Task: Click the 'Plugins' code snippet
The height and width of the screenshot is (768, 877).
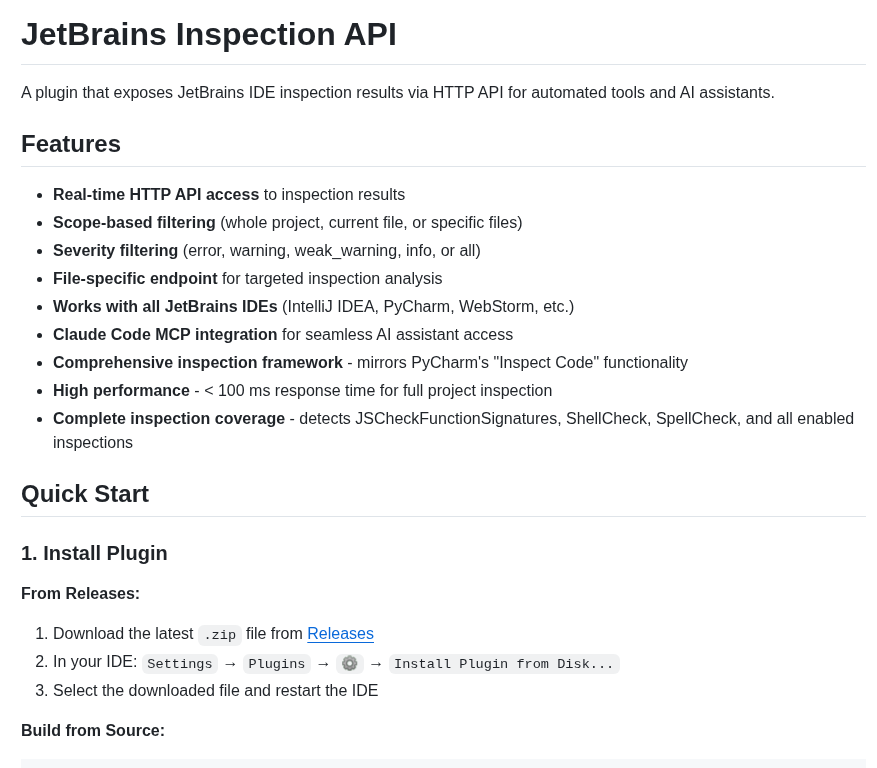Action: tap(276, 664)
